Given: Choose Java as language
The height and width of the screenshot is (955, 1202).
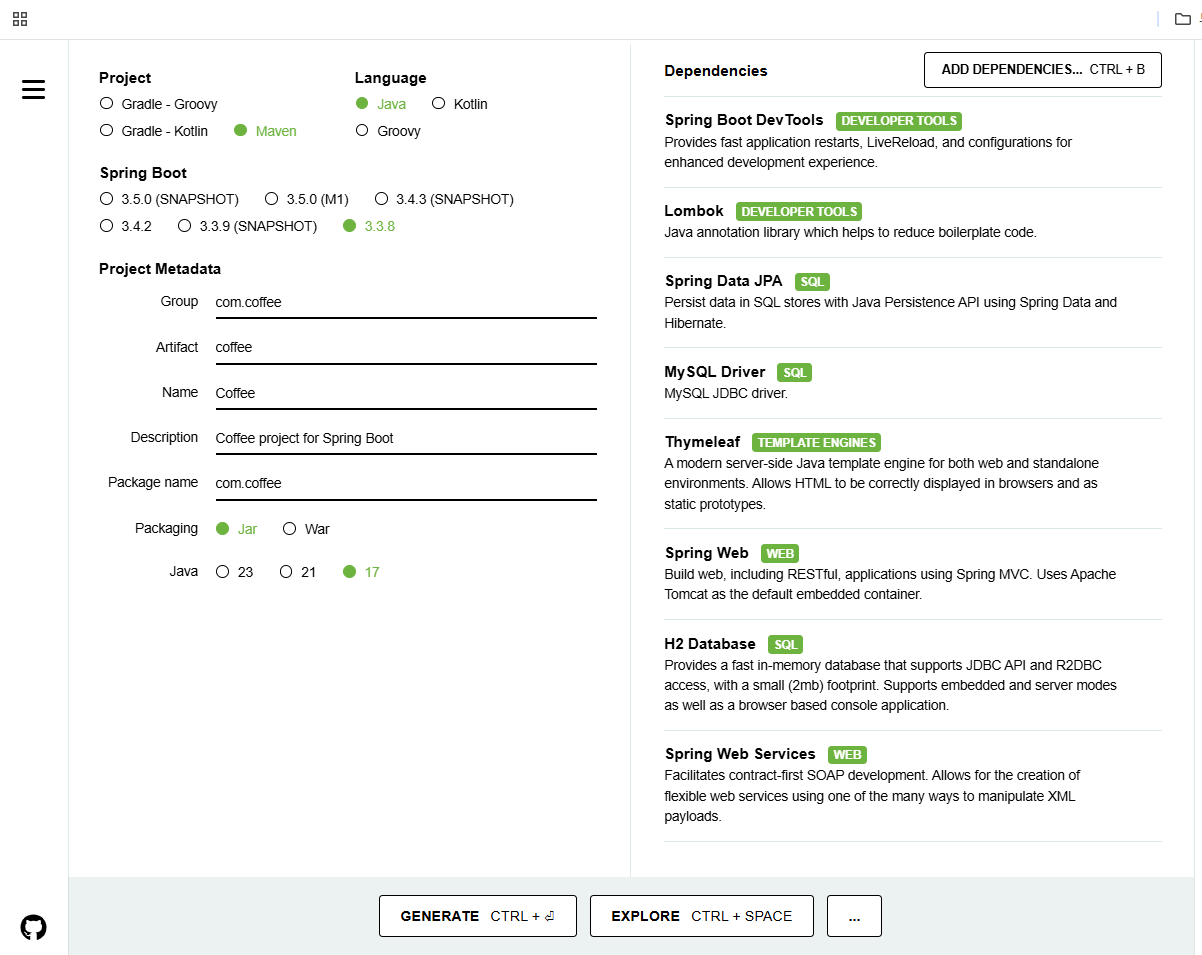Looking at the screenshot, I should pos(381,104).
